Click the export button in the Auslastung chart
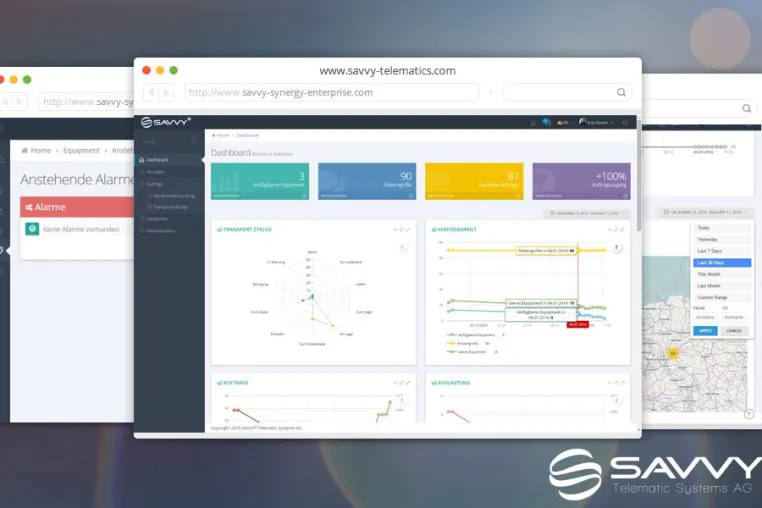The height and width of the screenshot is (508, 762). pos(616,401)
